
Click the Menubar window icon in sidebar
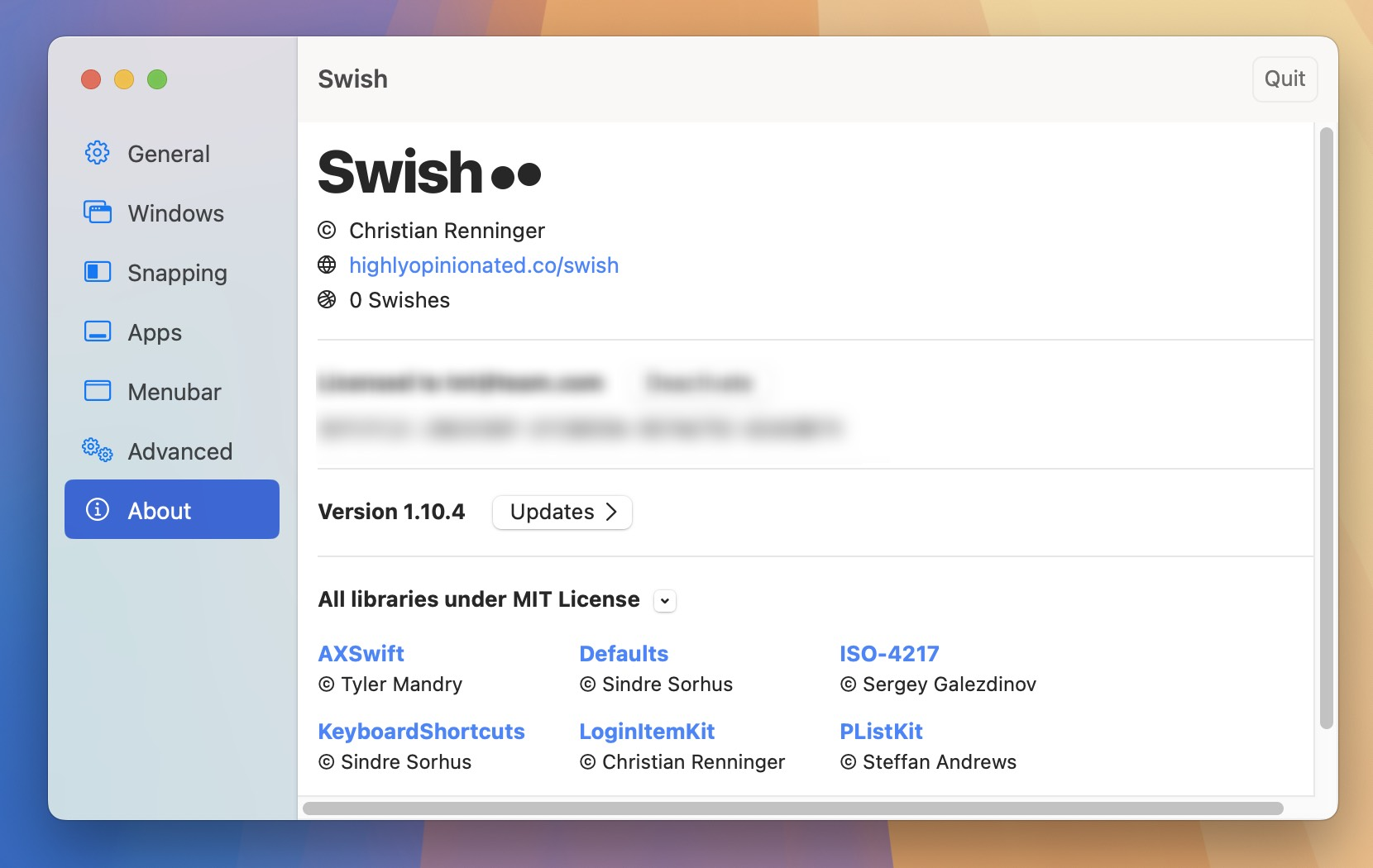coord(97,391)
